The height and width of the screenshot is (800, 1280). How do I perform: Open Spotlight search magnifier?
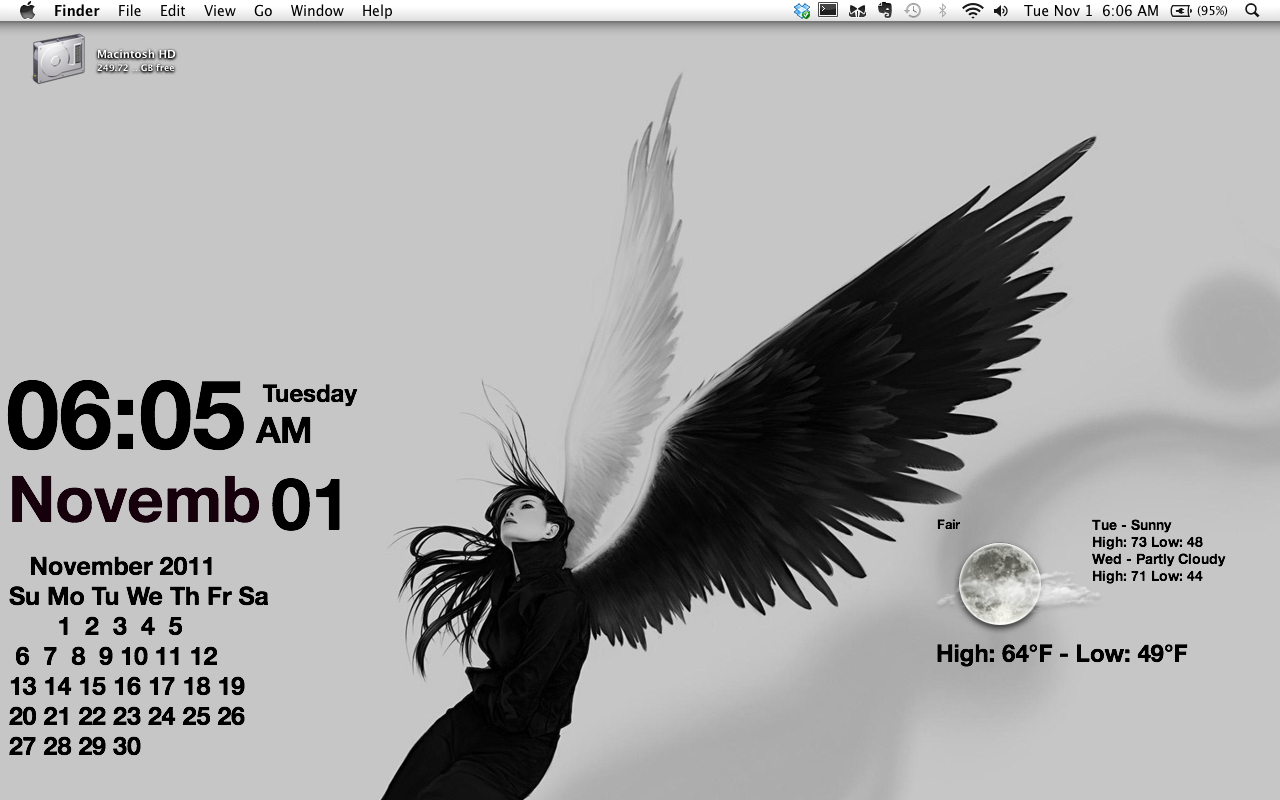(x=1252, y=11)
